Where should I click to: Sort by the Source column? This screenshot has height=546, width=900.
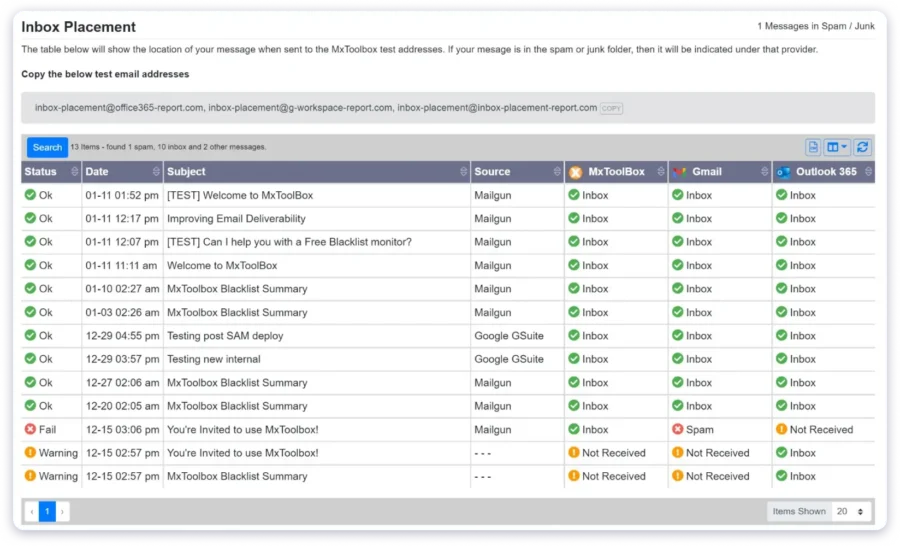pos(557,172)
